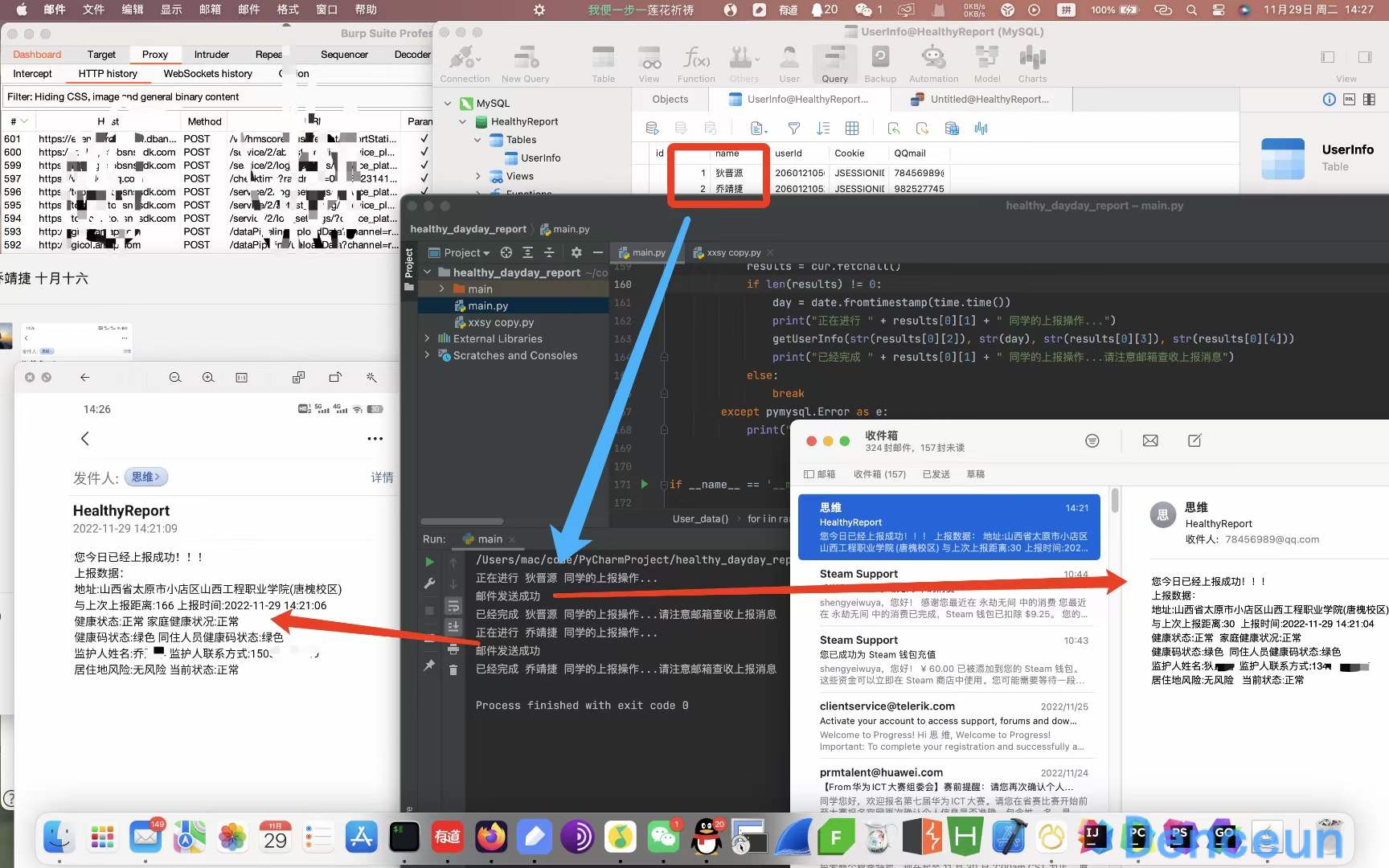Open the Table objects in Navicat

point(603,63)
